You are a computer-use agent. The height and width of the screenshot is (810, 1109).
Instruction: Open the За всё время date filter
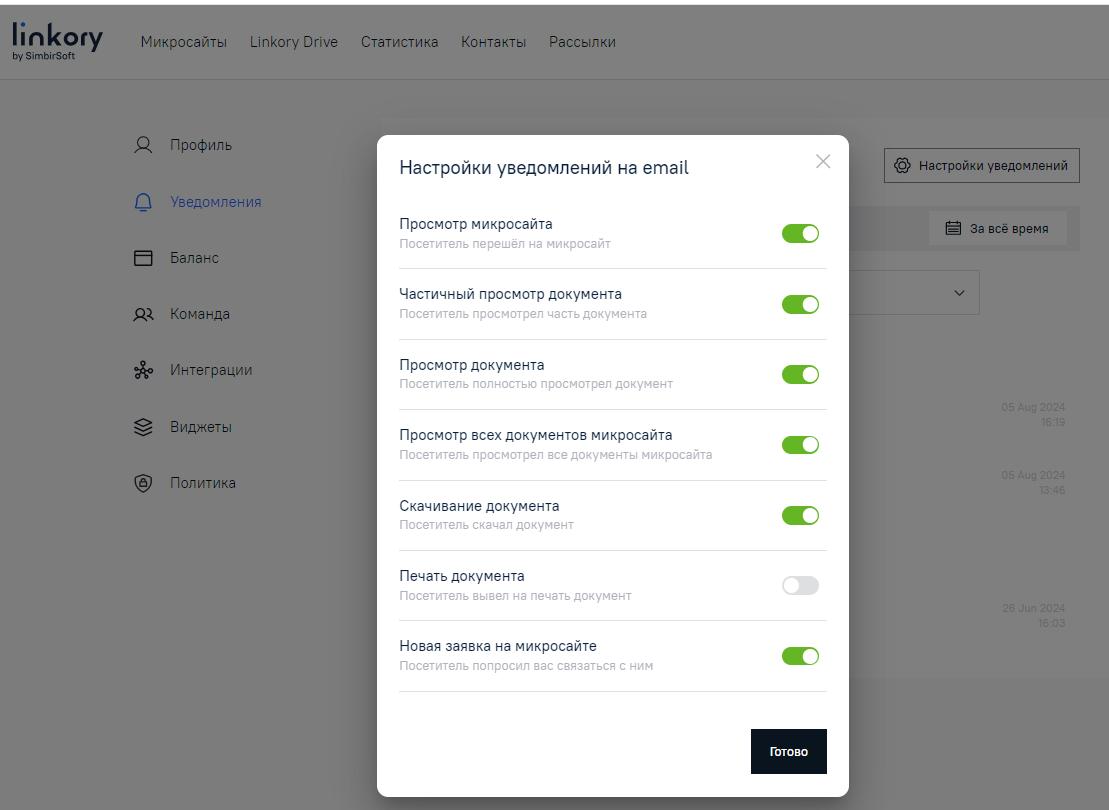click(x=997, y=229)
